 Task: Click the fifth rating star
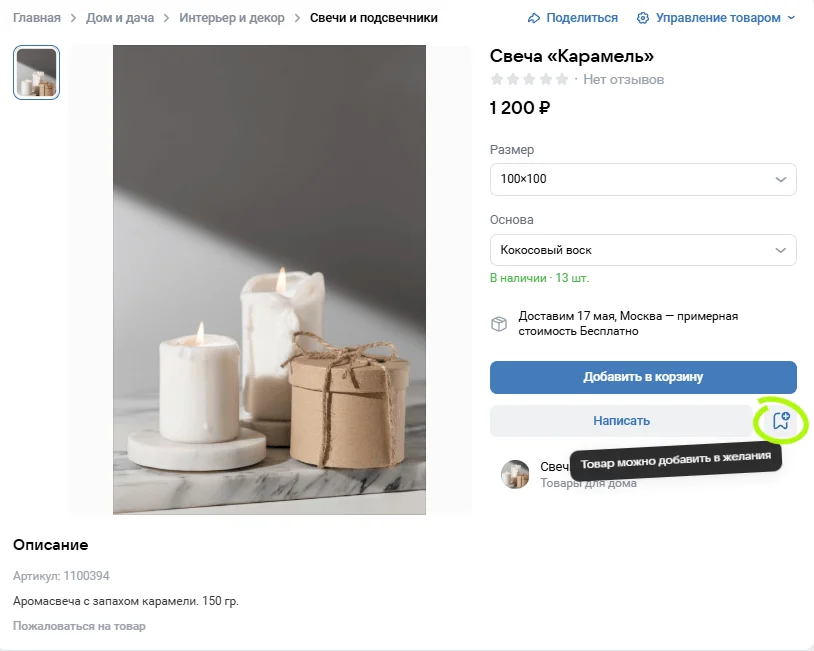click(x=562, y=79)
